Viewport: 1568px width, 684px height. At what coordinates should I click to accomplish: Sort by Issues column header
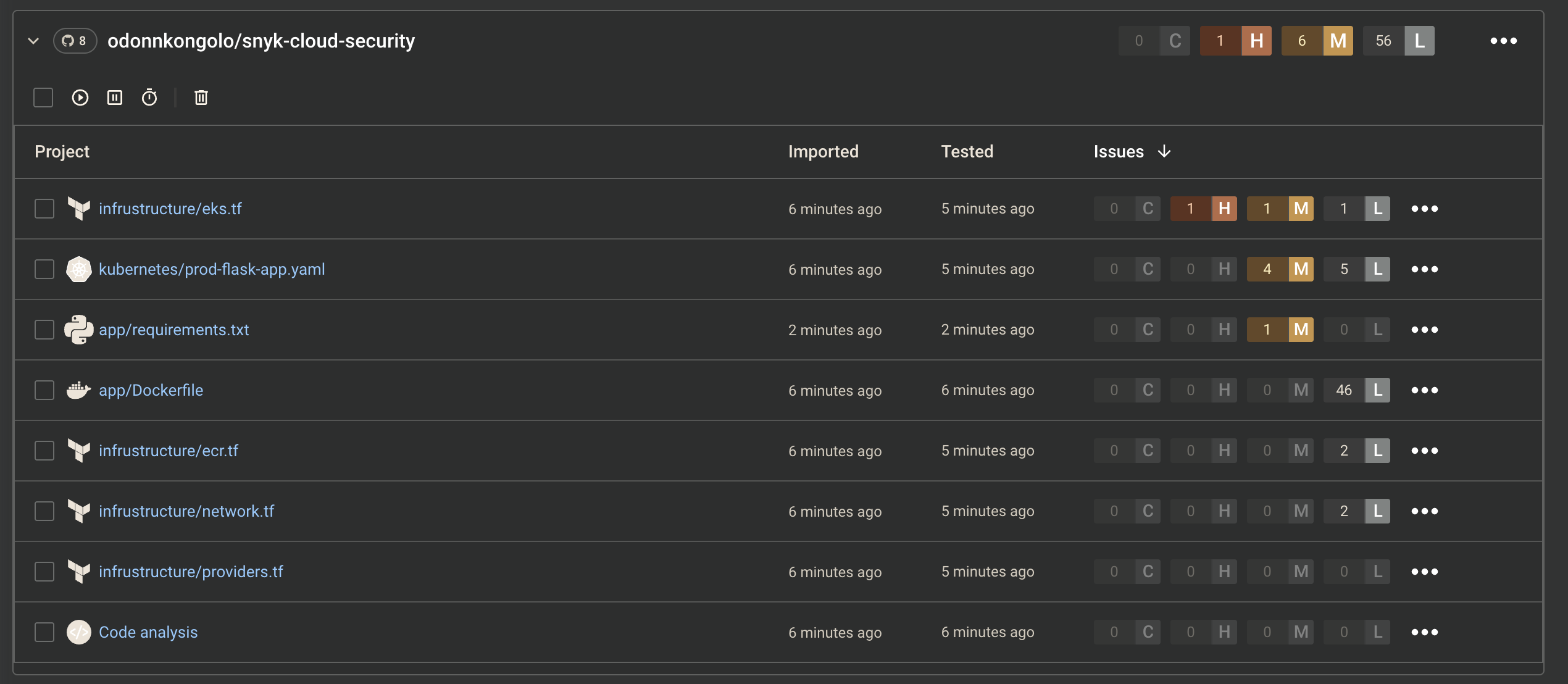(1119, 152)
